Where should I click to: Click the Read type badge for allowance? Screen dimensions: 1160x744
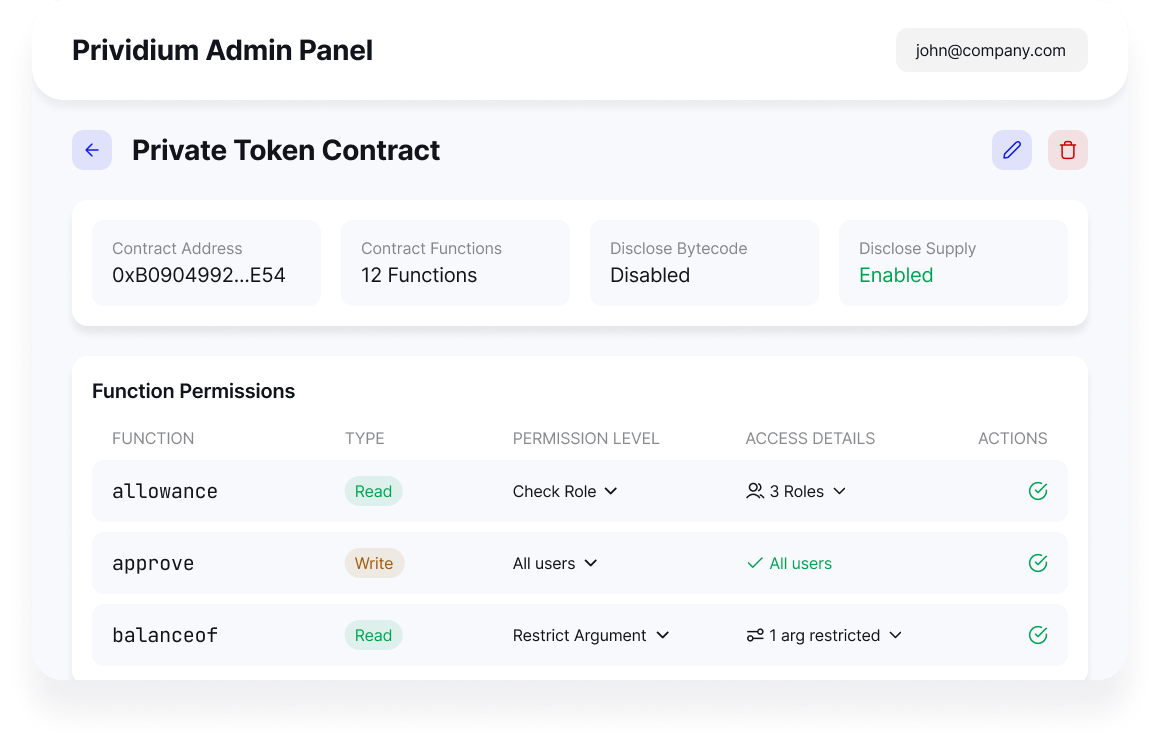[373, 491]
